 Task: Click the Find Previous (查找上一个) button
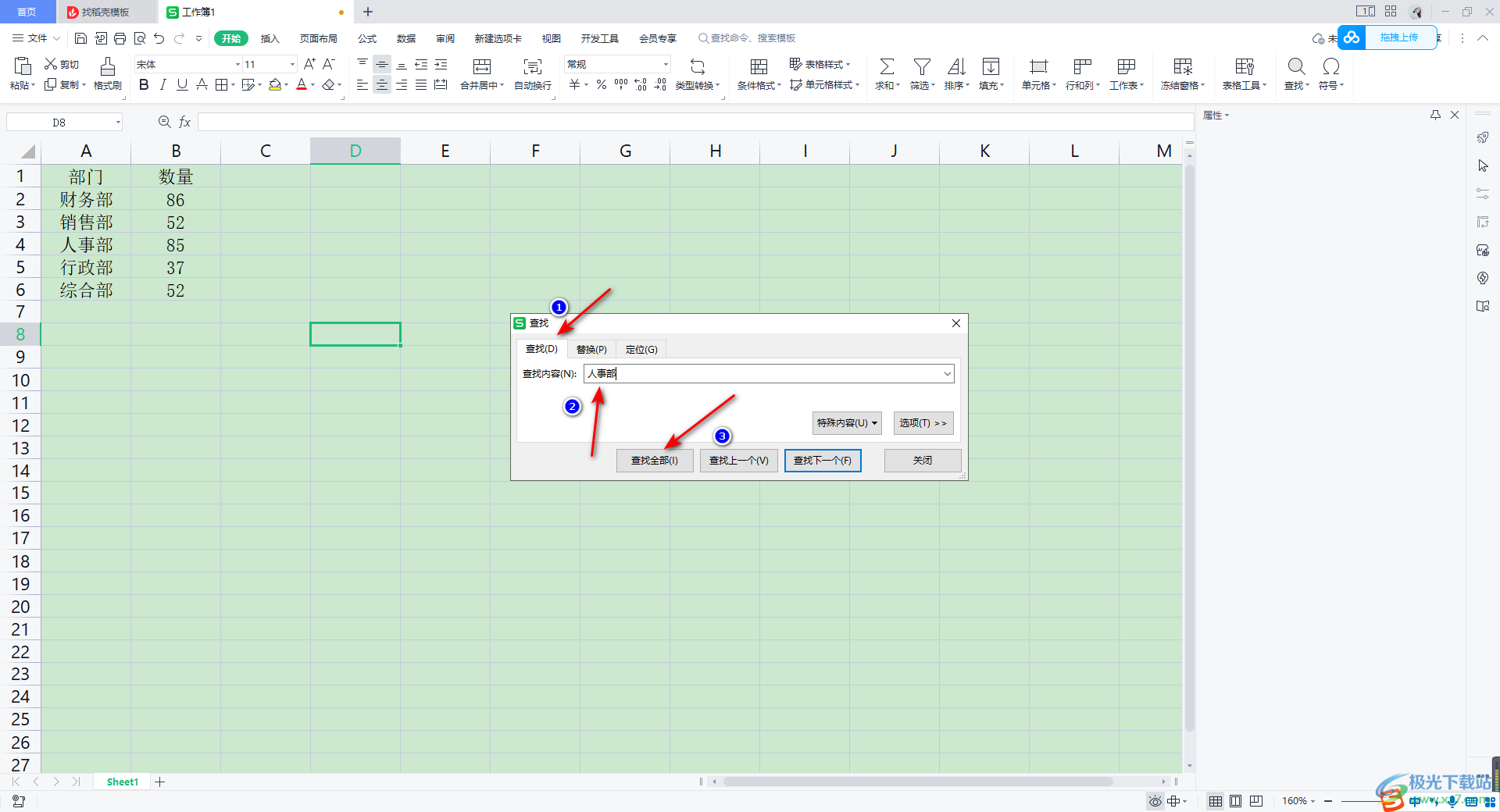coord(738,461)
